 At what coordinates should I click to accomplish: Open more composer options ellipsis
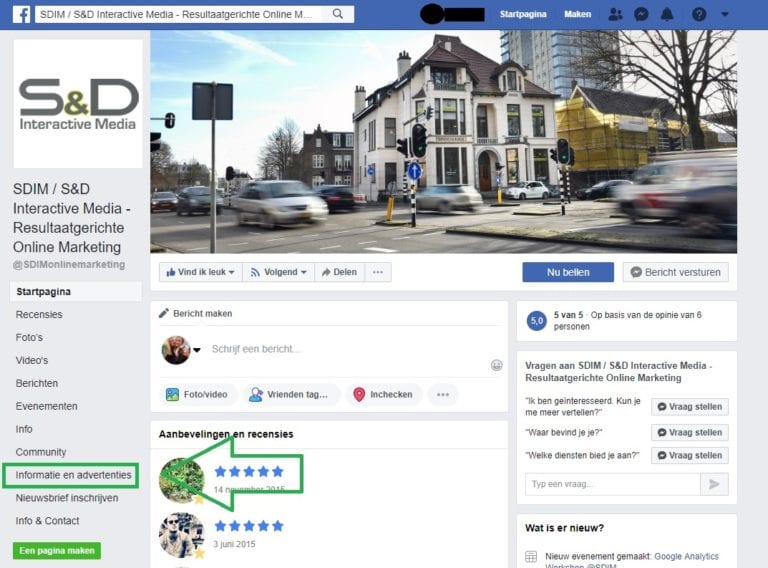[443, 395]
